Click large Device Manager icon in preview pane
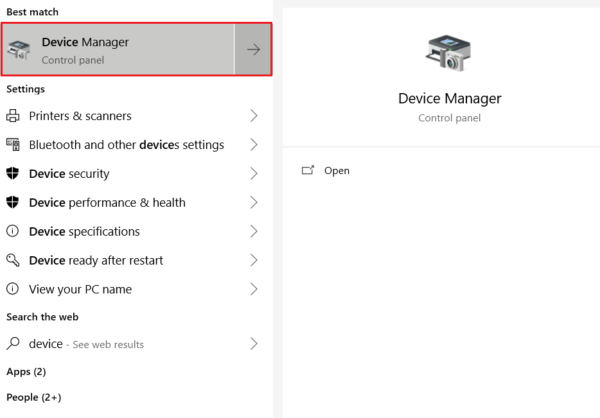Viewport: 600px width, 418px height. point(449,53)
